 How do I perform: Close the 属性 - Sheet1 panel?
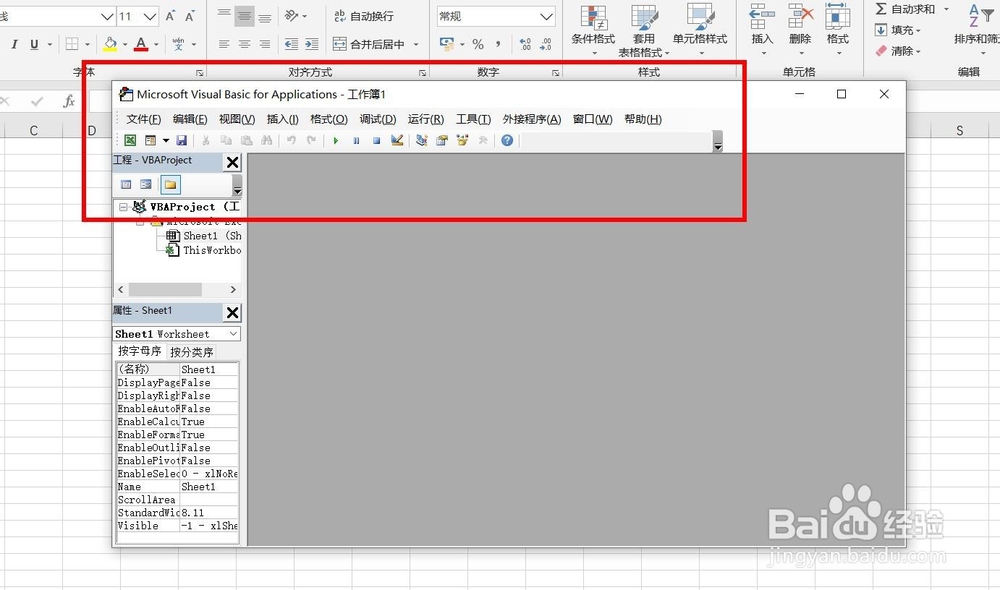tap(233, 313)
